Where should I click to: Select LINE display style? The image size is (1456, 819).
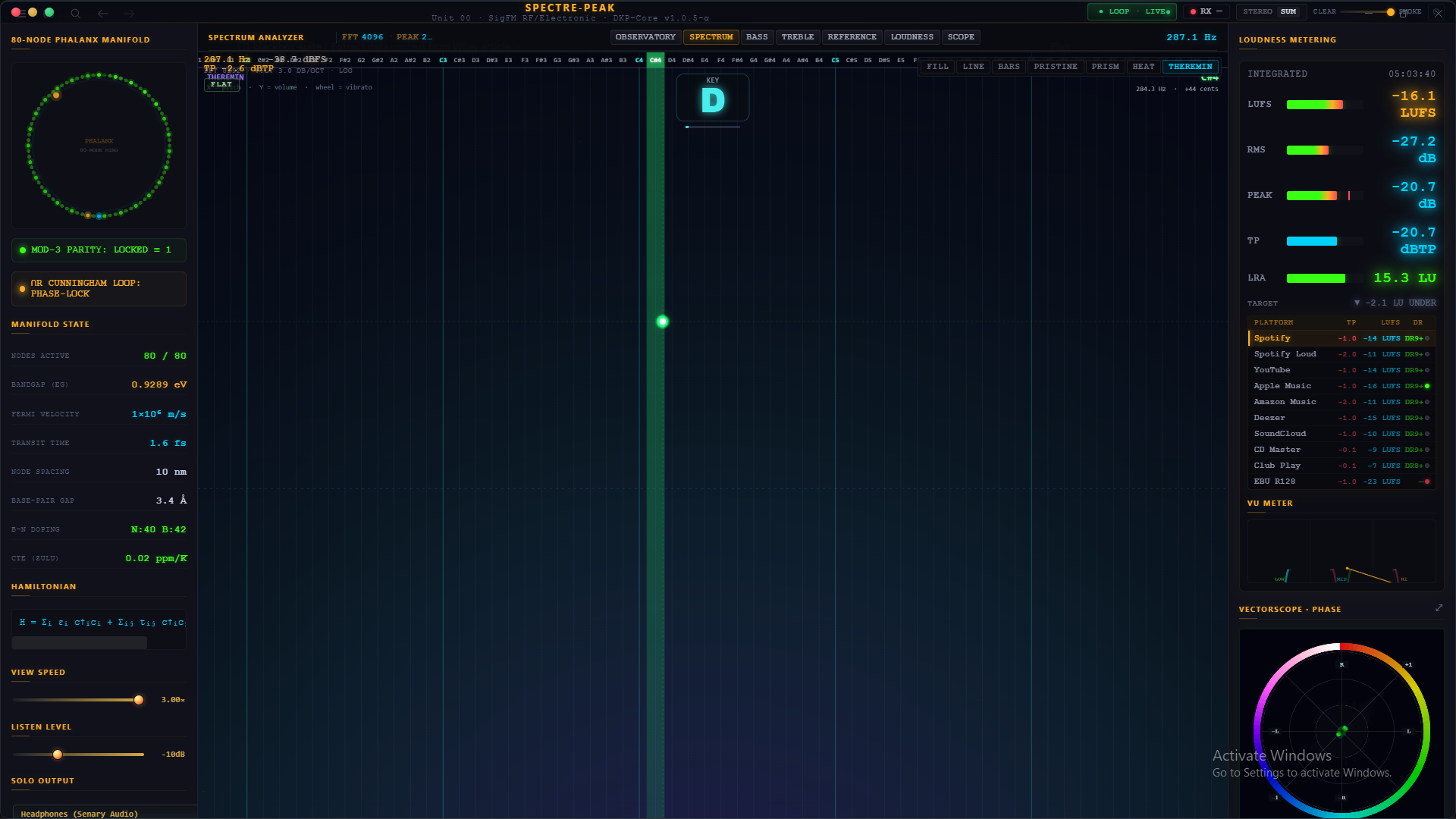(x=973, y=67)
